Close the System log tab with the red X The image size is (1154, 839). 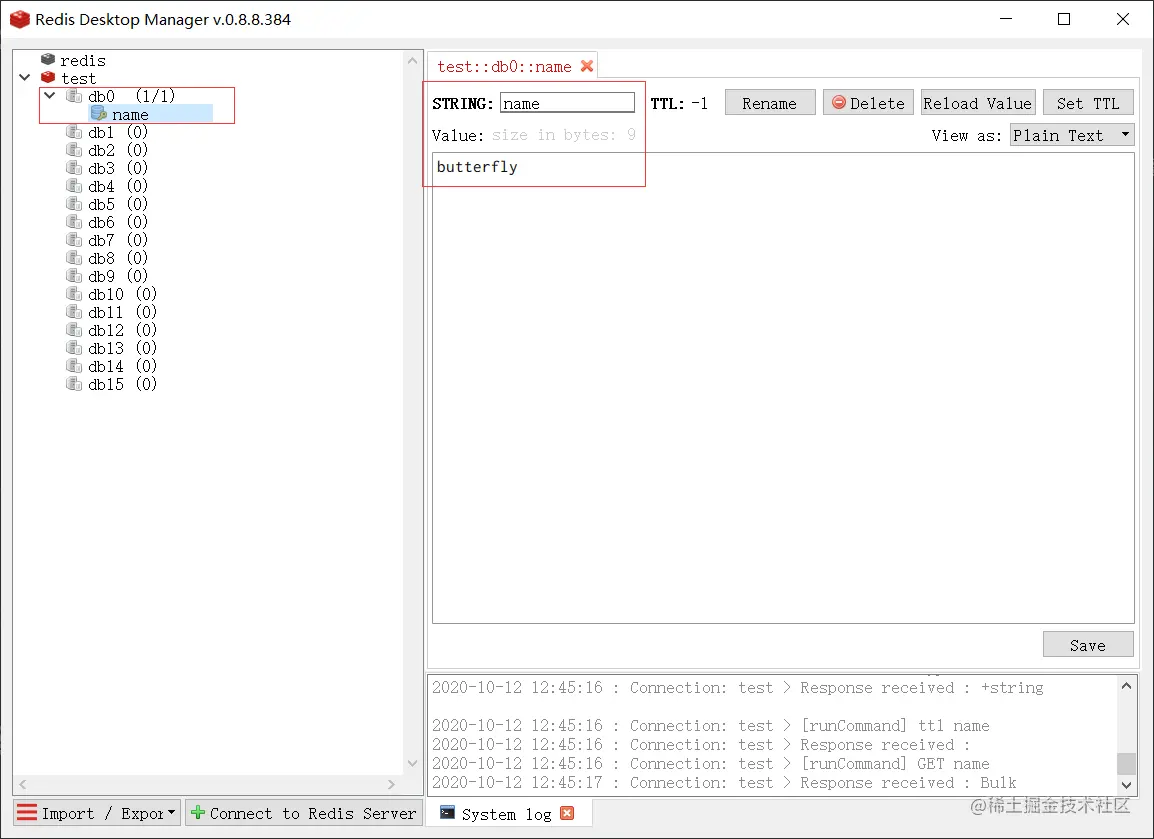click(x=567, y=813)
